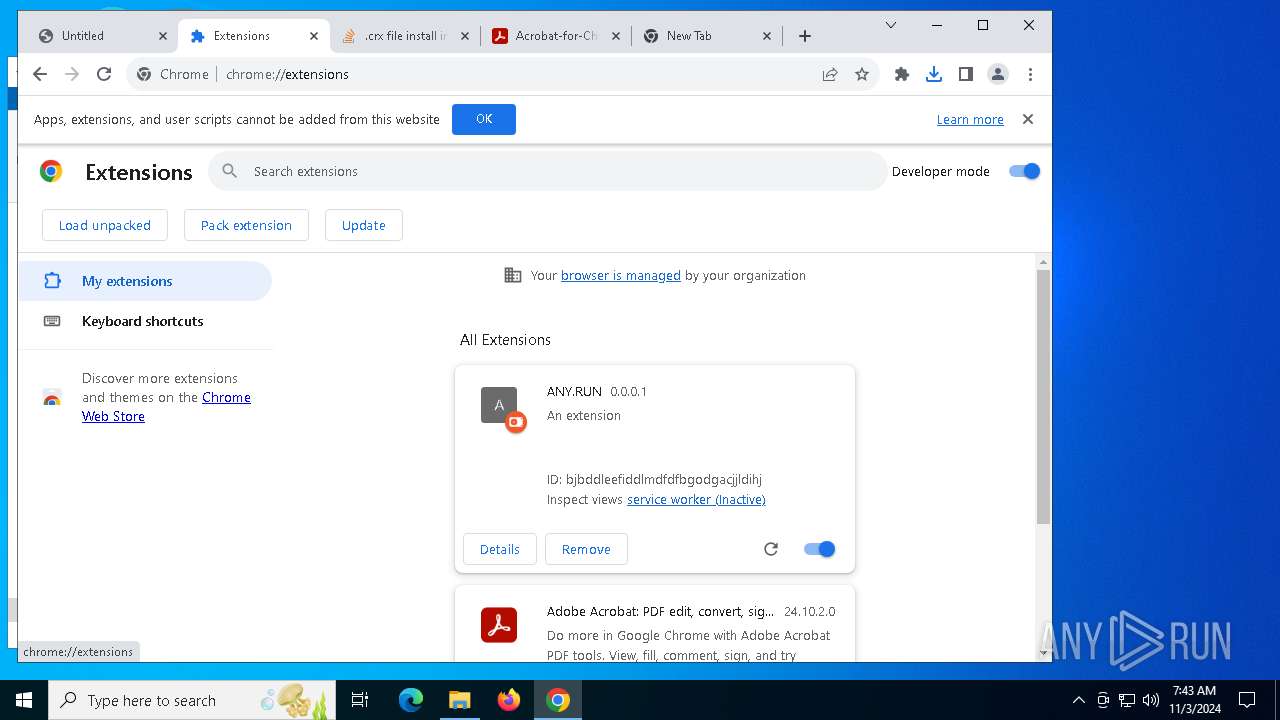This screenshot has height=720, width=1280.
Task: Open the Windows Start menu
Action: coord(24,700)
